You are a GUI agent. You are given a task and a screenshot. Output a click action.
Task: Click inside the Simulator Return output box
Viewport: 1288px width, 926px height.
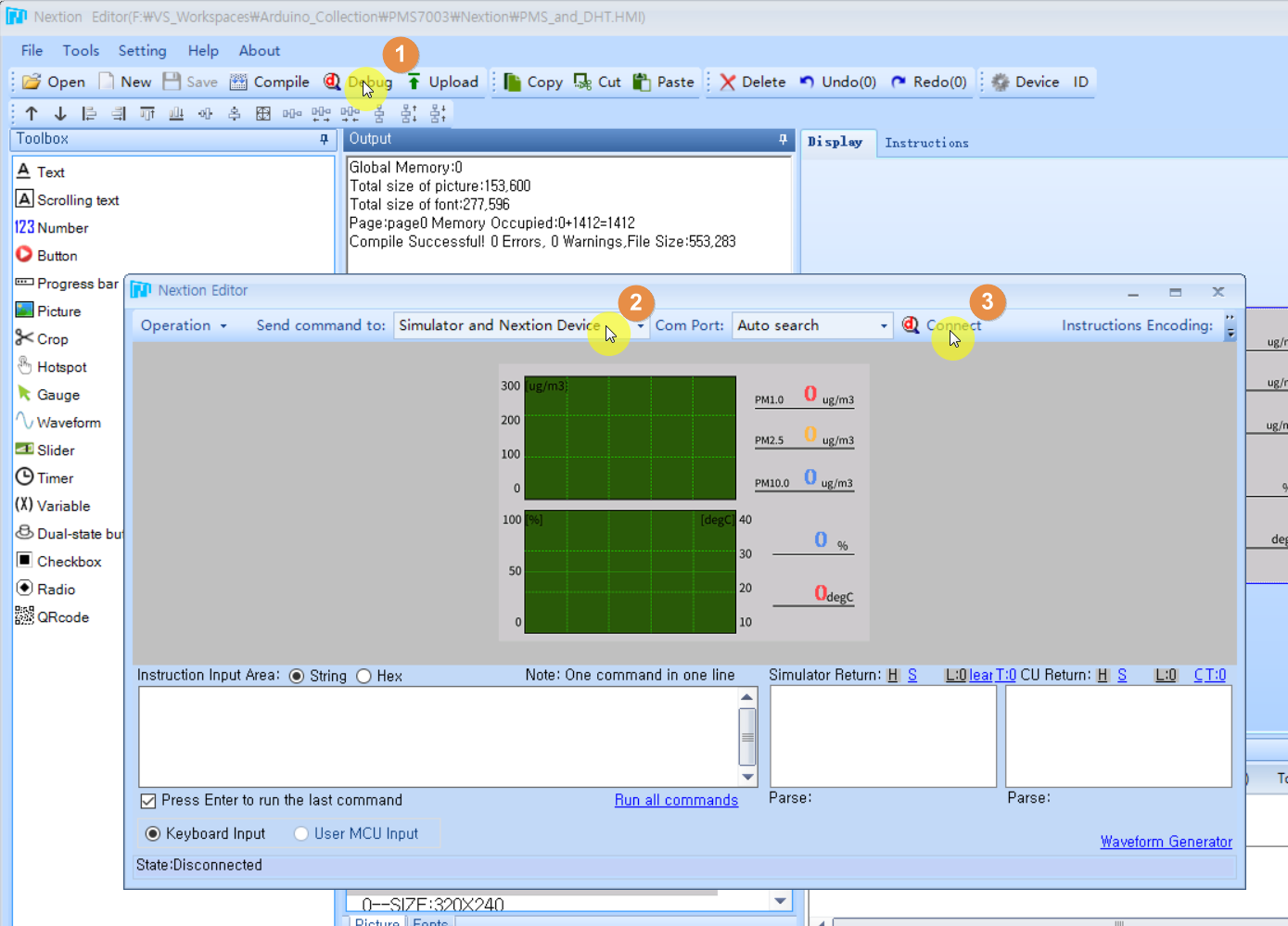point(883,737)
